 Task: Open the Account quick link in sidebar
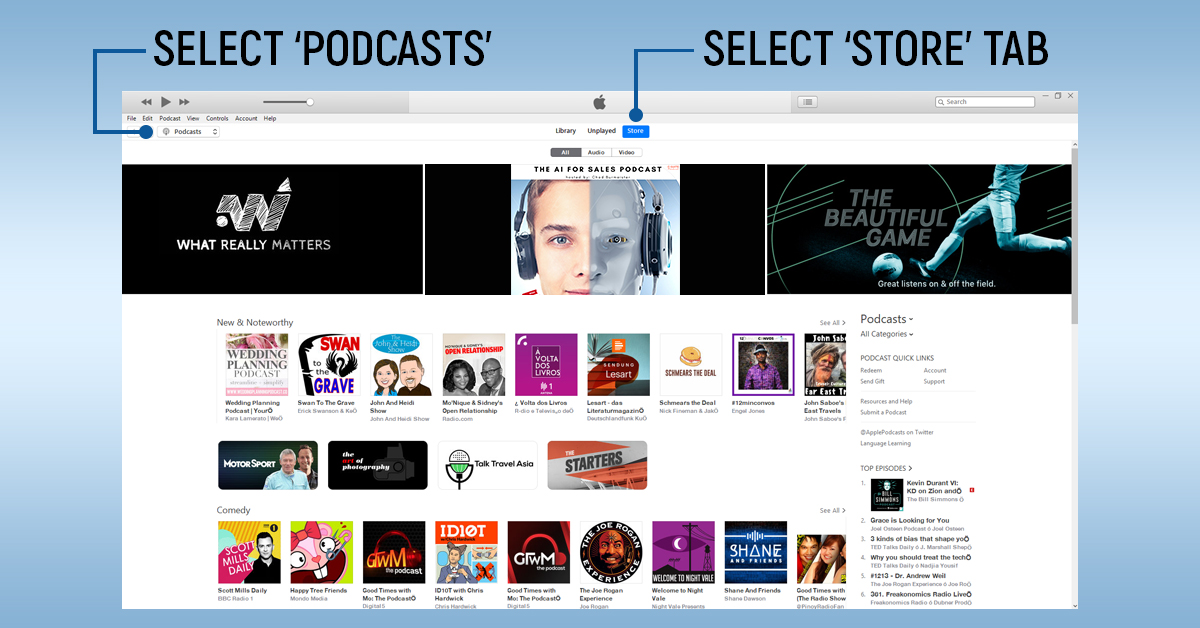[x=935, y=370]
